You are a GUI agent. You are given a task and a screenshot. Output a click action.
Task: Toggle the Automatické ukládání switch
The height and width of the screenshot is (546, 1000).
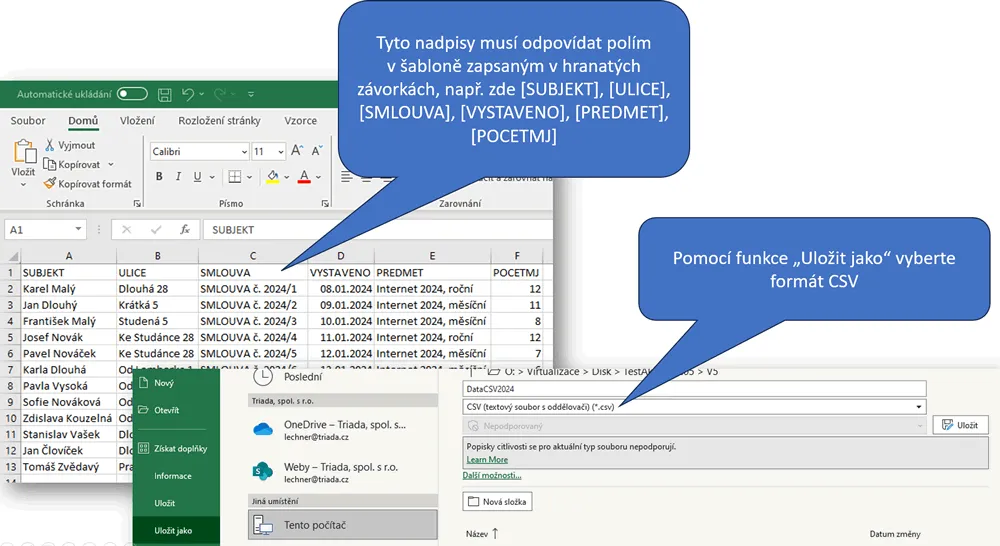tap(132, 94)
